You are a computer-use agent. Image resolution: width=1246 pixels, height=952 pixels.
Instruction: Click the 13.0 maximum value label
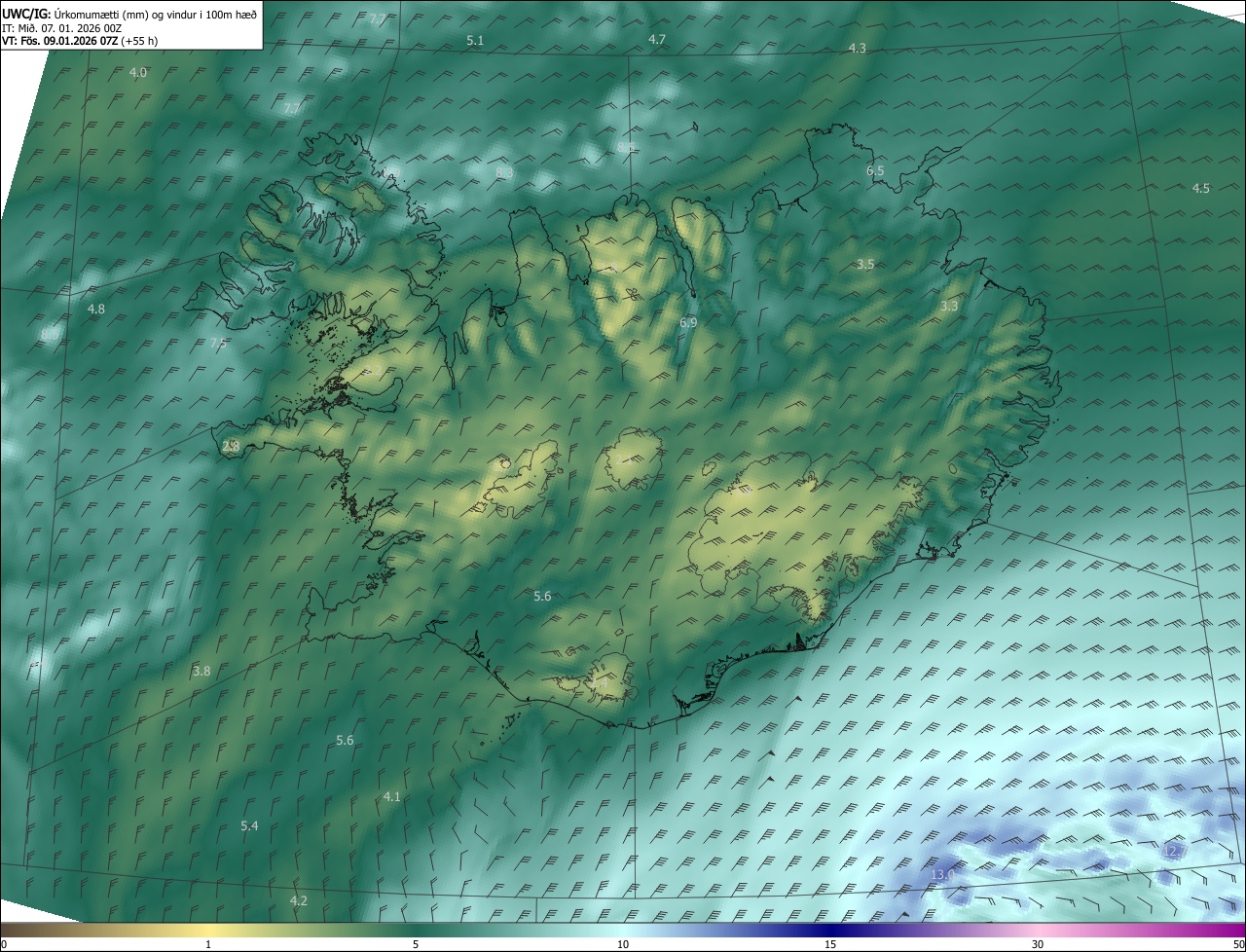coord(942,875)
